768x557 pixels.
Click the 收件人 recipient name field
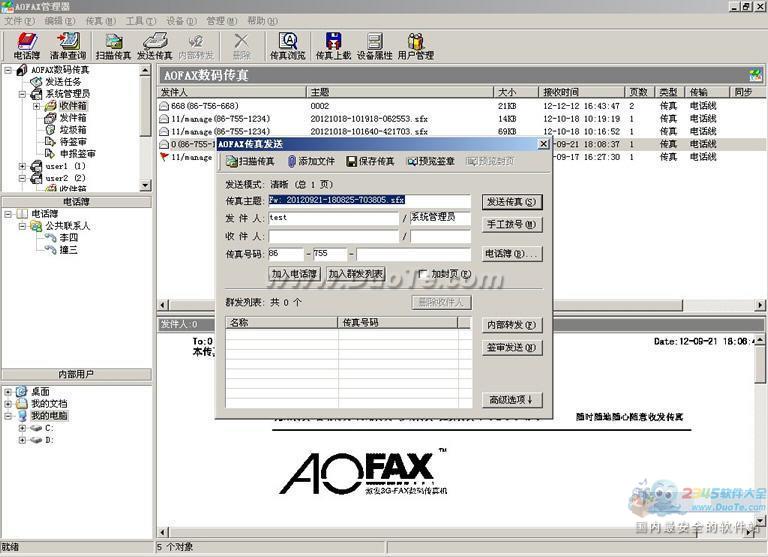pyautogui.click(x=334, y=237)
